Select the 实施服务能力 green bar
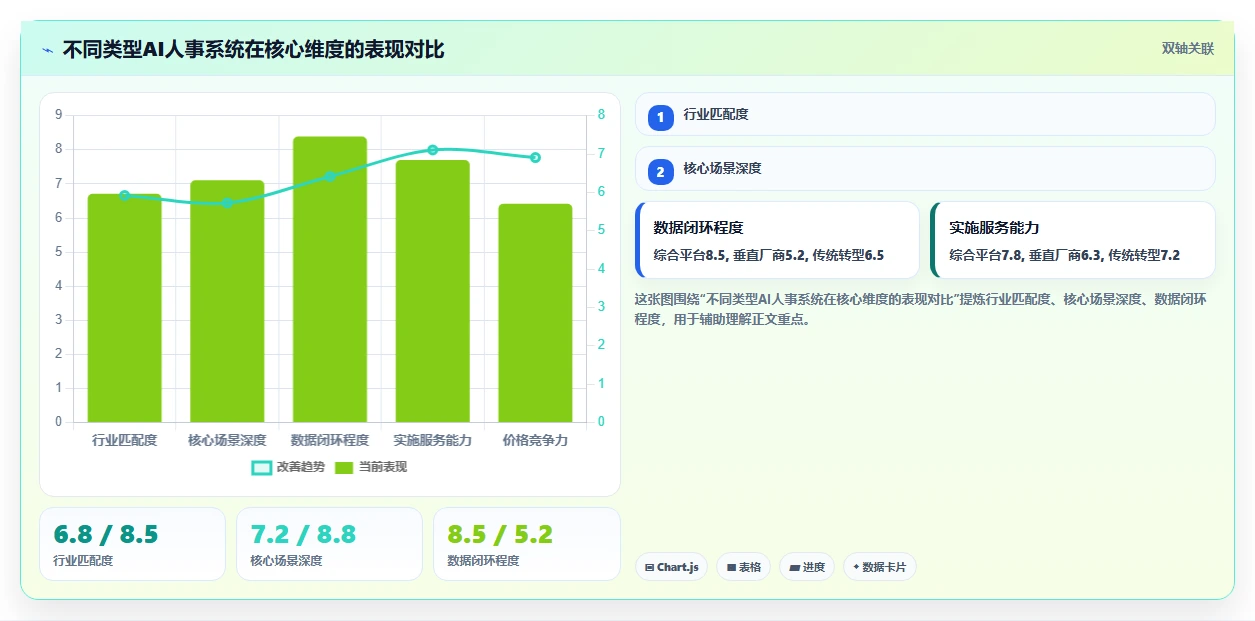This screenshot has width=1255, height=621. click(432, 291)
